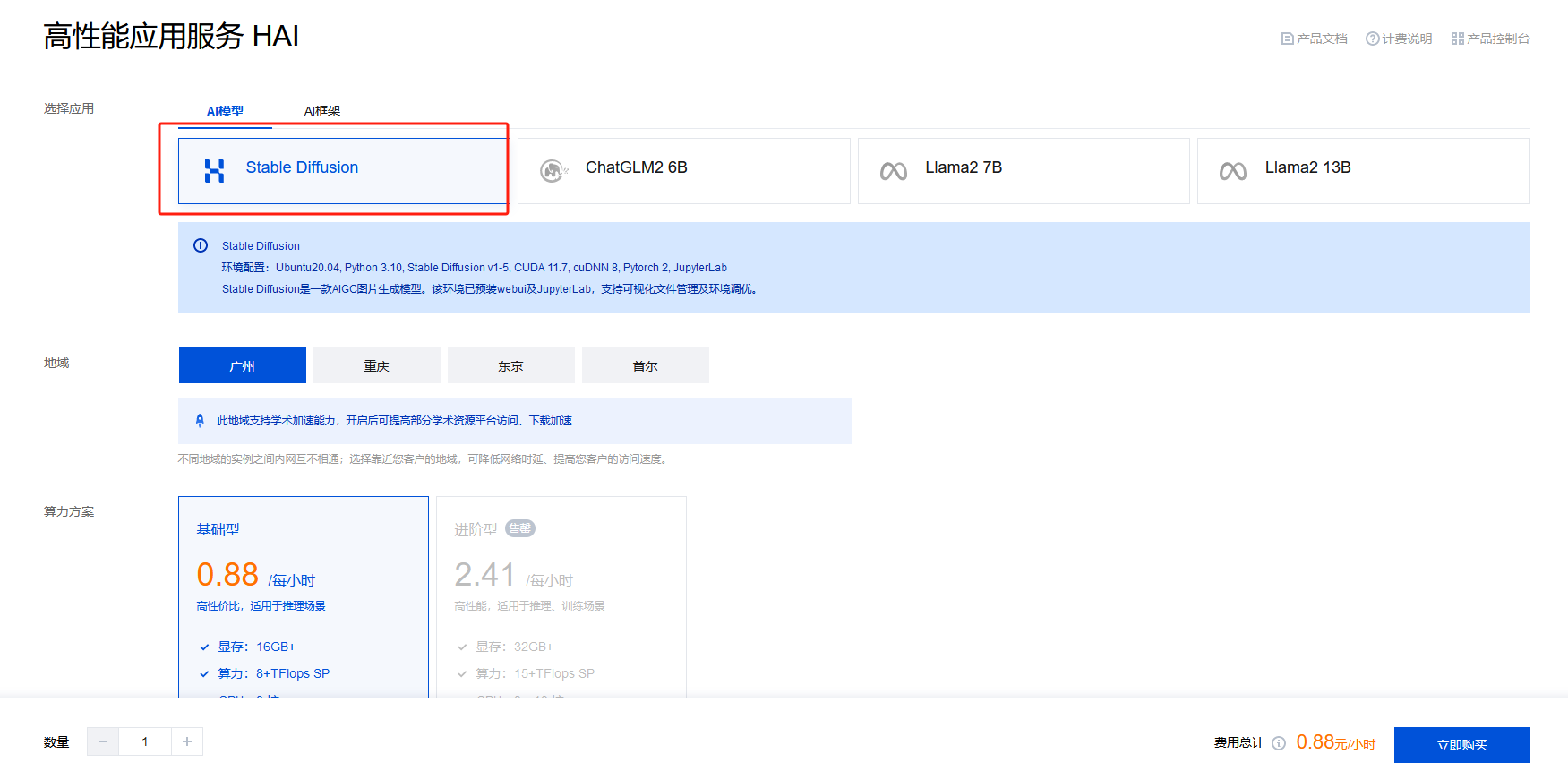Click the Llama2 13B Meta logo
This screenshot has height=771, width=1568.
click(x=1233, y=170)
